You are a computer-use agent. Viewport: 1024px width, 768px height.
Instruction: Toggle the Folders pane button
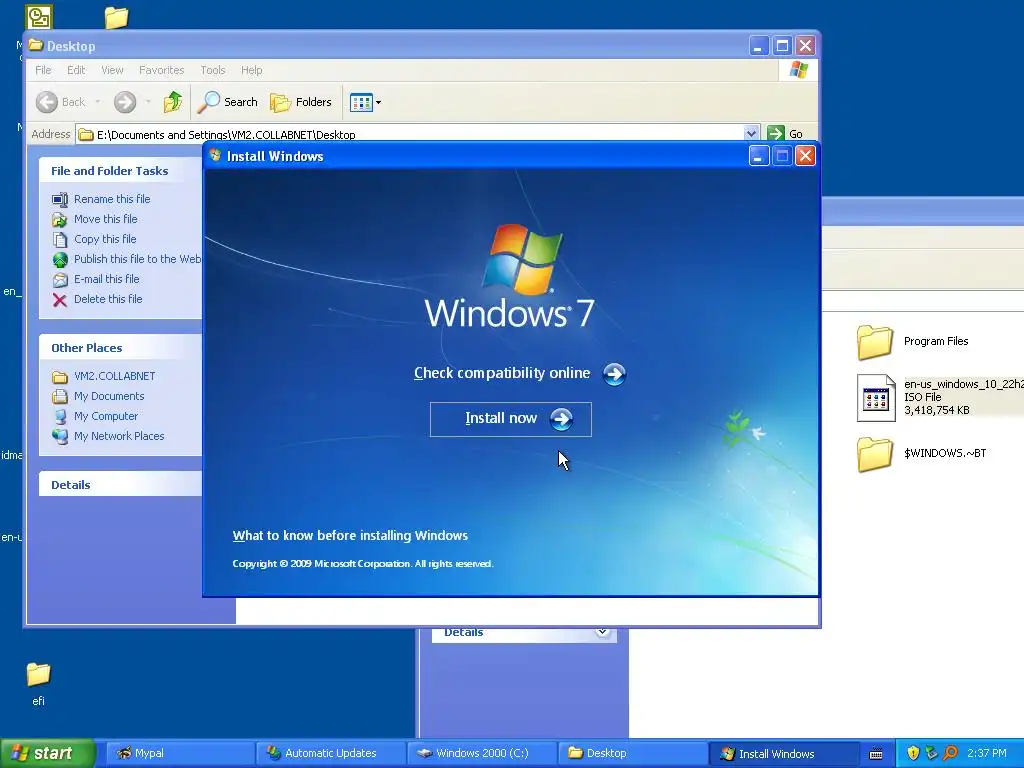coord(301,102)
